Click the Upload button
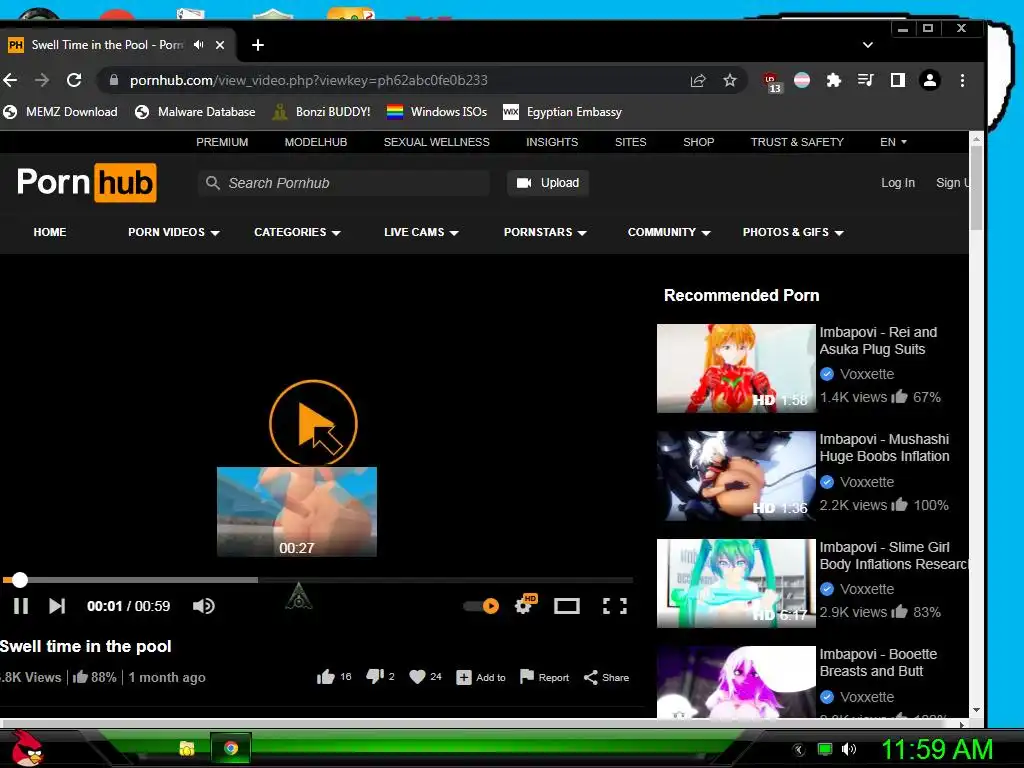Screen dimensions: 1024x768 tap(548, 183)
